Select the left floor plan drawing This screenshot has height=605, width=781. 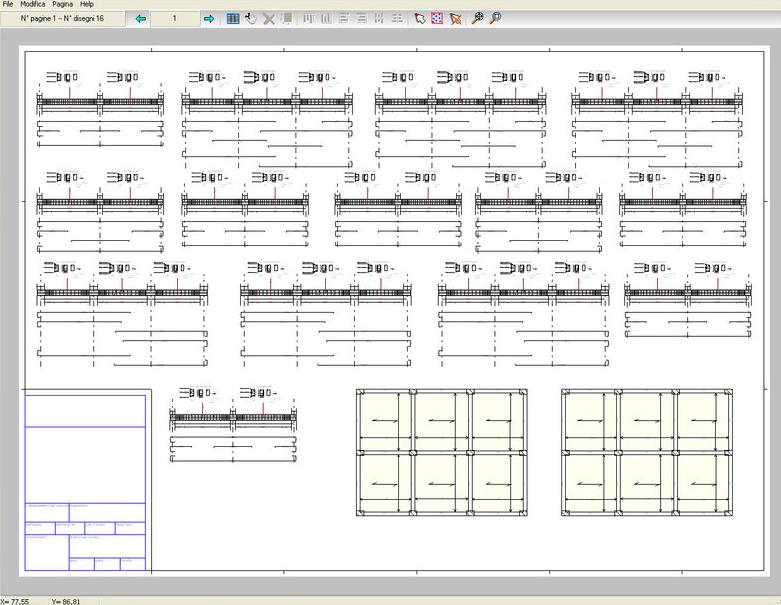[x=442, y=453]
